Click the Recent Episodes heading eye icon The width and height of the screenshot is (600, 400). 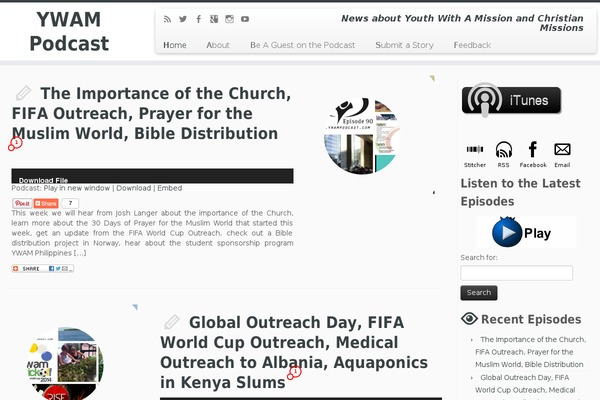(x=469, y=319)
